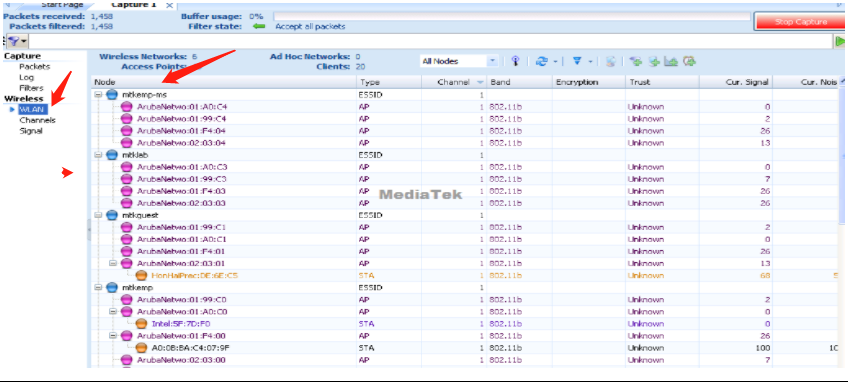Screen dimensions: 848x382
Task: Close the Capture 1 tab
Action: [x=169, y=5]
